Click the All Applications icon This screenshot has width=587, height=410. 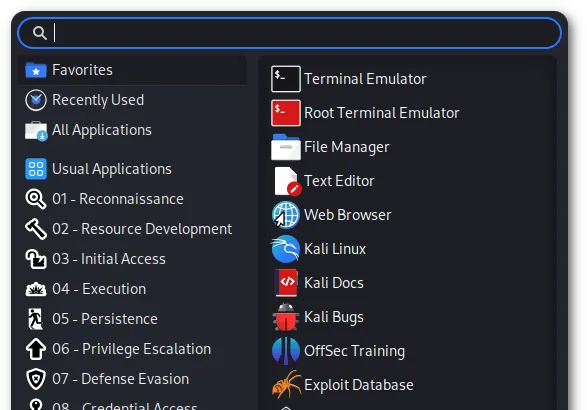(36, 131)
